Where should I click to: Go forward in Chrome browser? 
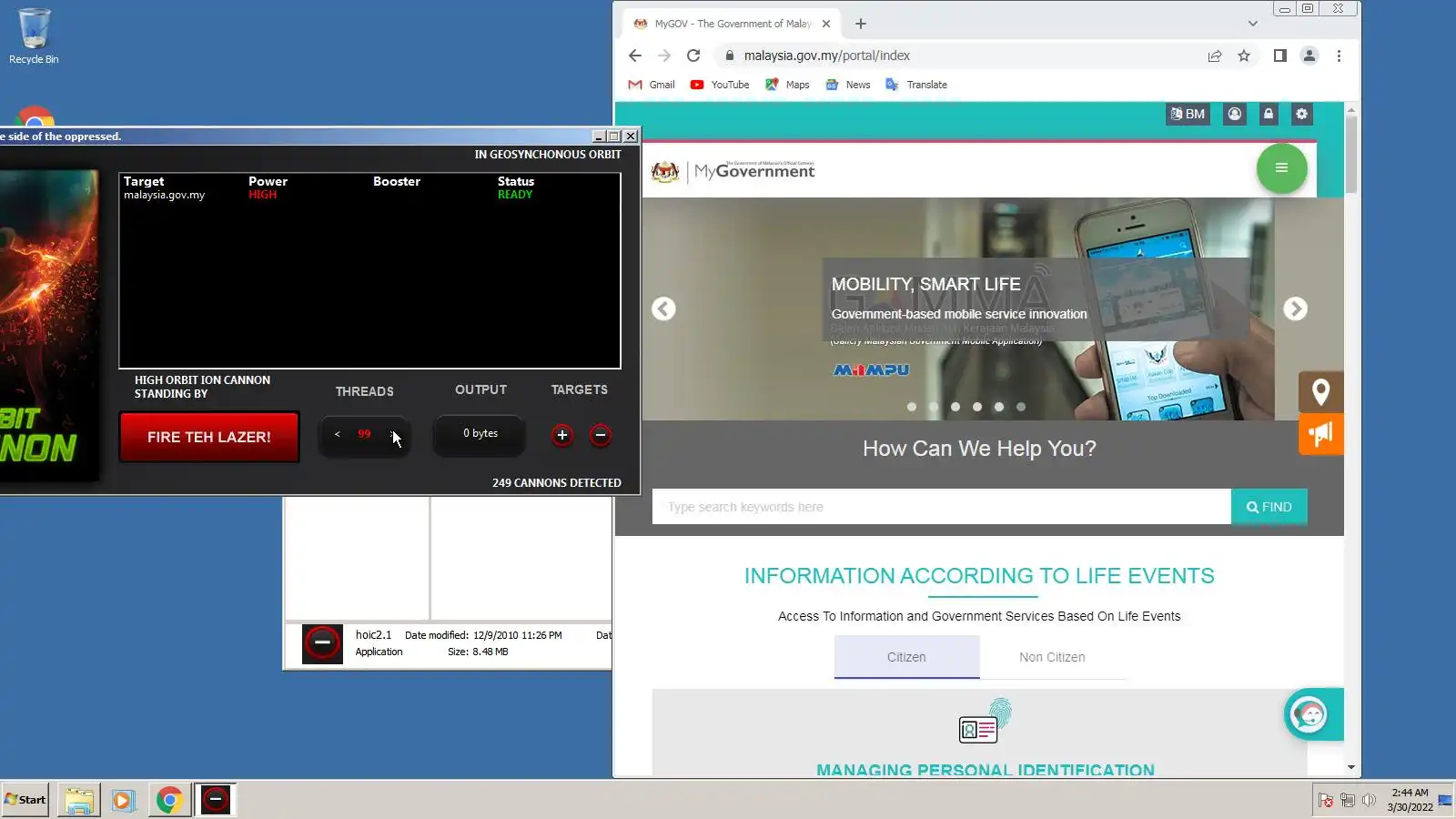[x=664, y=56]
